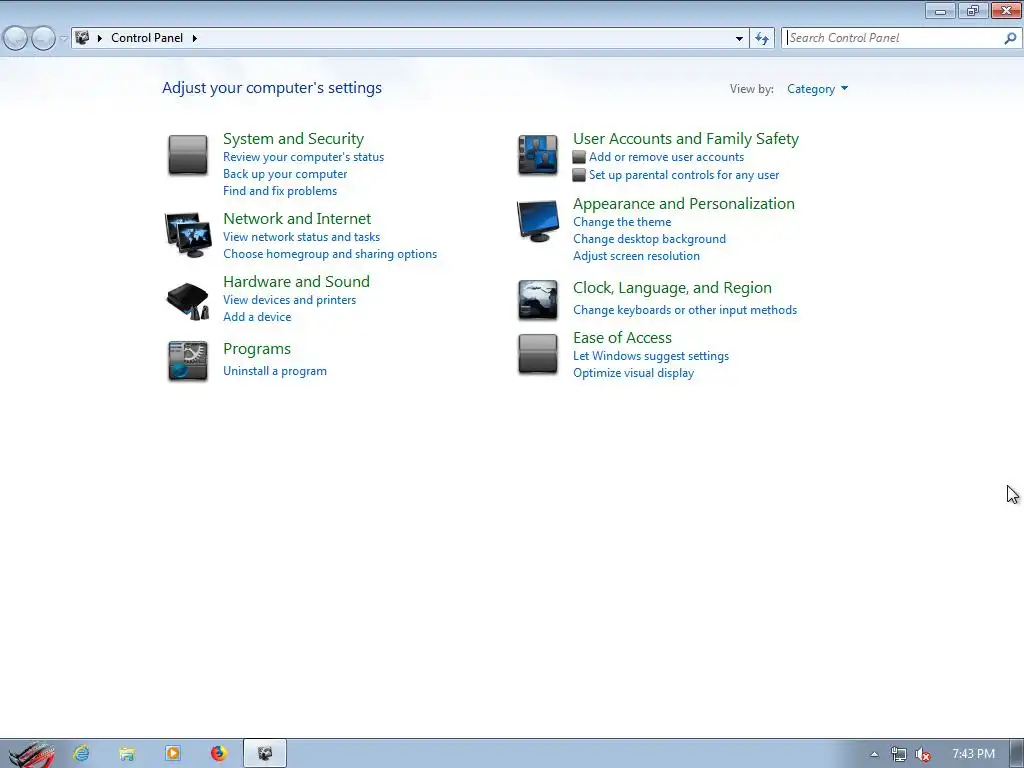Click Review your computer's status

pyautogui.click(x=303, y=157)
